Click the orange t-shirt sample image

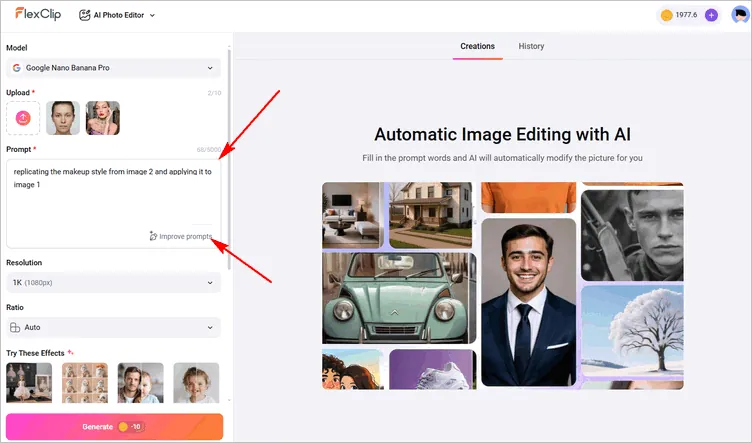[x=529, y=198]
